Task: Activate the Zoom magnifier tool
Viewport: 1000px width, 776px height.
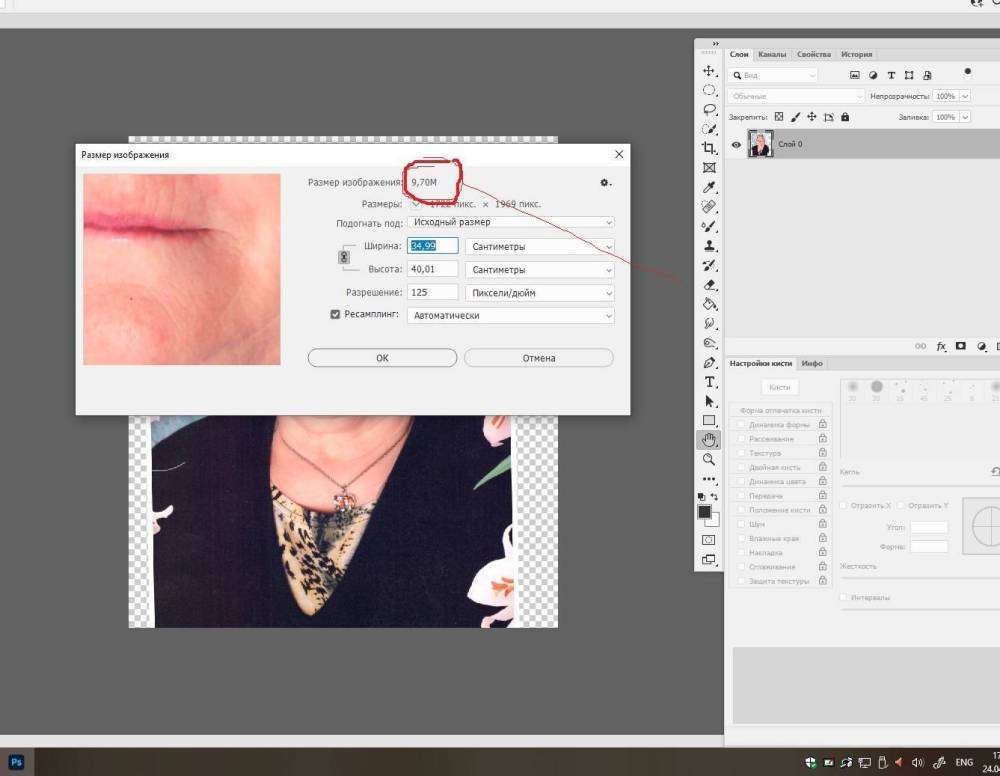Action: (x=709, y=459)
